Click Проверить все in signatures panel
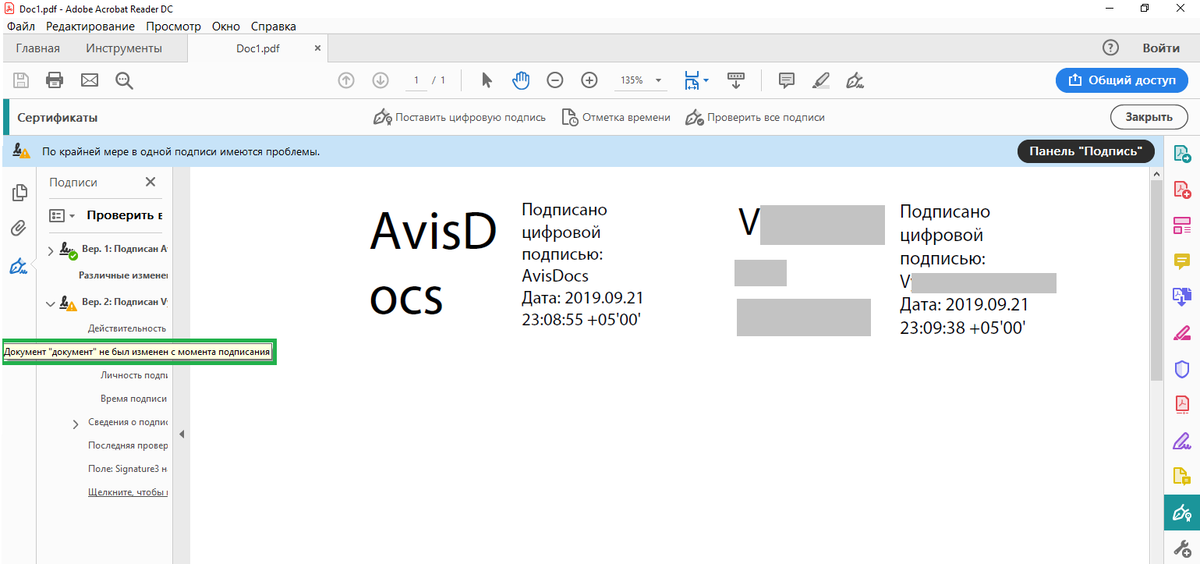The width and height of the screenshot is (1200, 564). (x=124, y=215)
